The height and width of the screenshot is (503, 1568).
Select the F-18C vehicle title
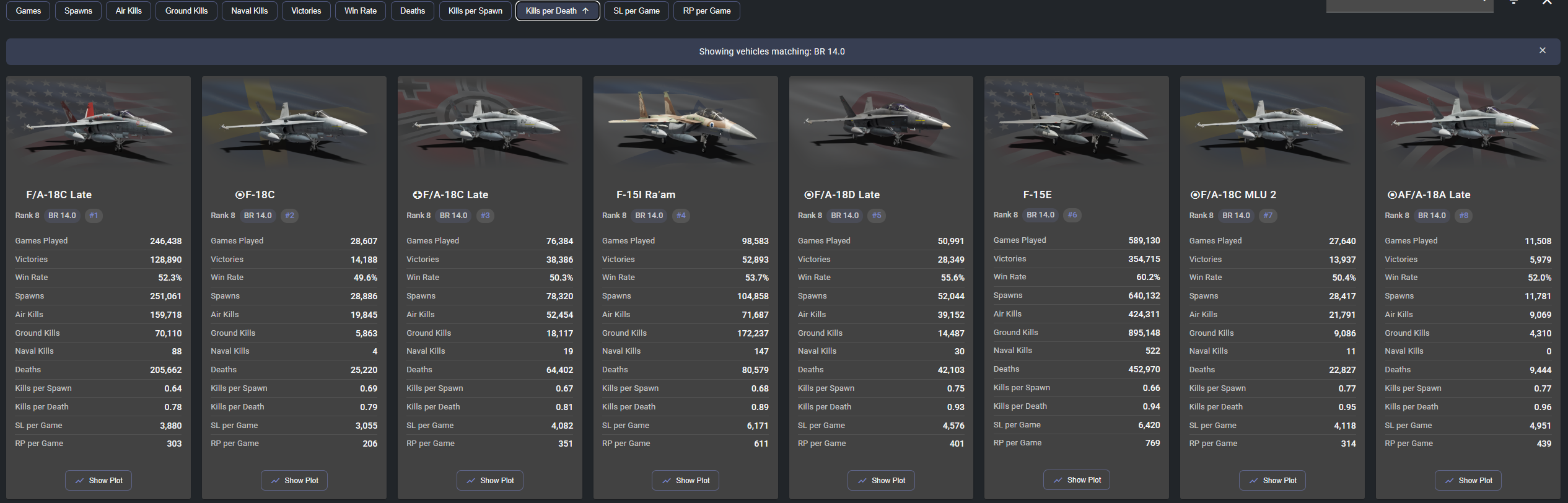255,195
